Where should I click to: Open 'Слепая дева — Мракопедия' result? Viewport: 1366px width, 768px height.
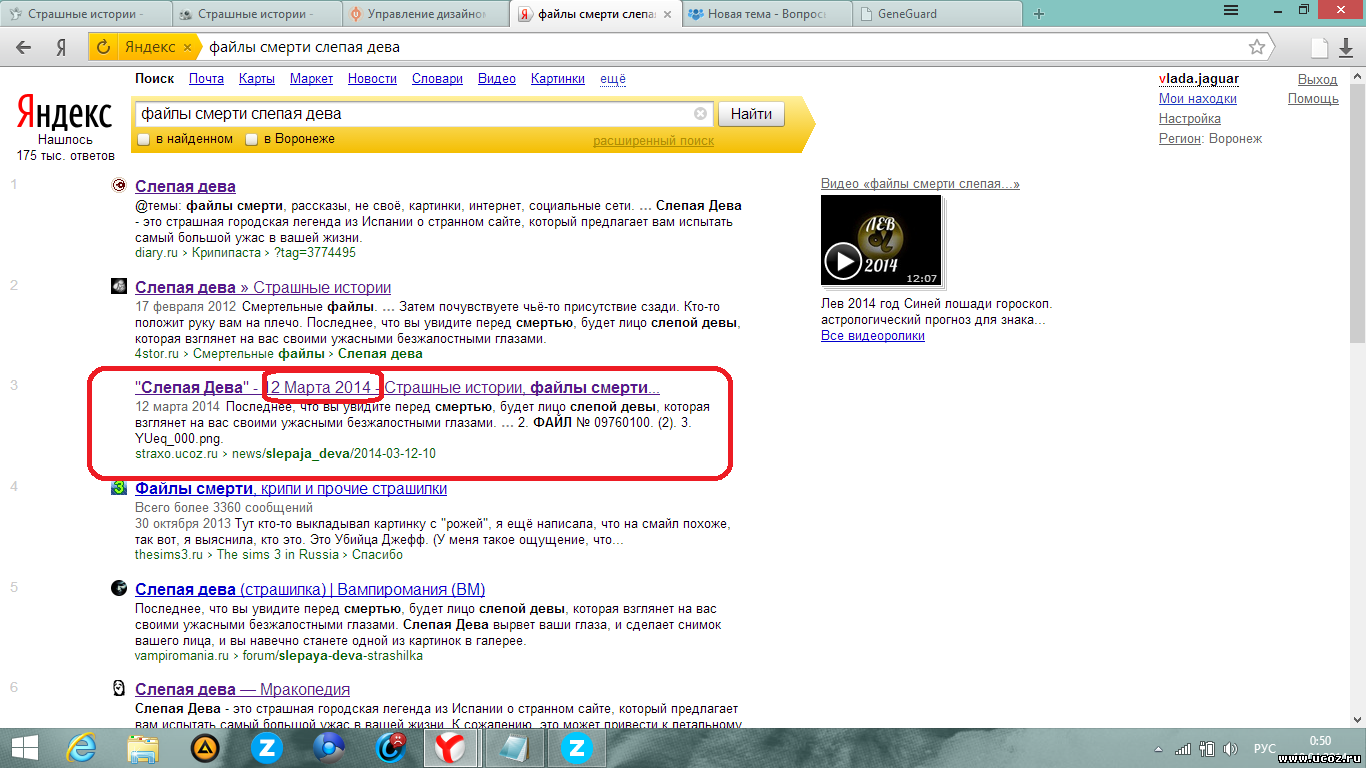pyautogui.click(x=242, y=689)
